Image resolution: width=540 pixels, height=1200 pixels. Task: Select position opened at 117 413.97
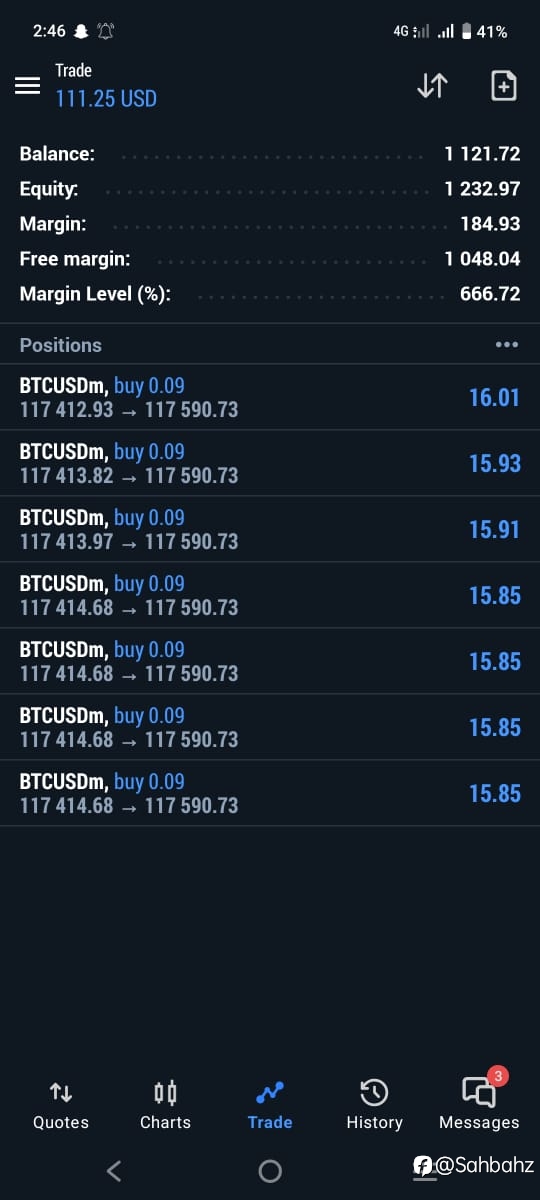coord(270,529)
